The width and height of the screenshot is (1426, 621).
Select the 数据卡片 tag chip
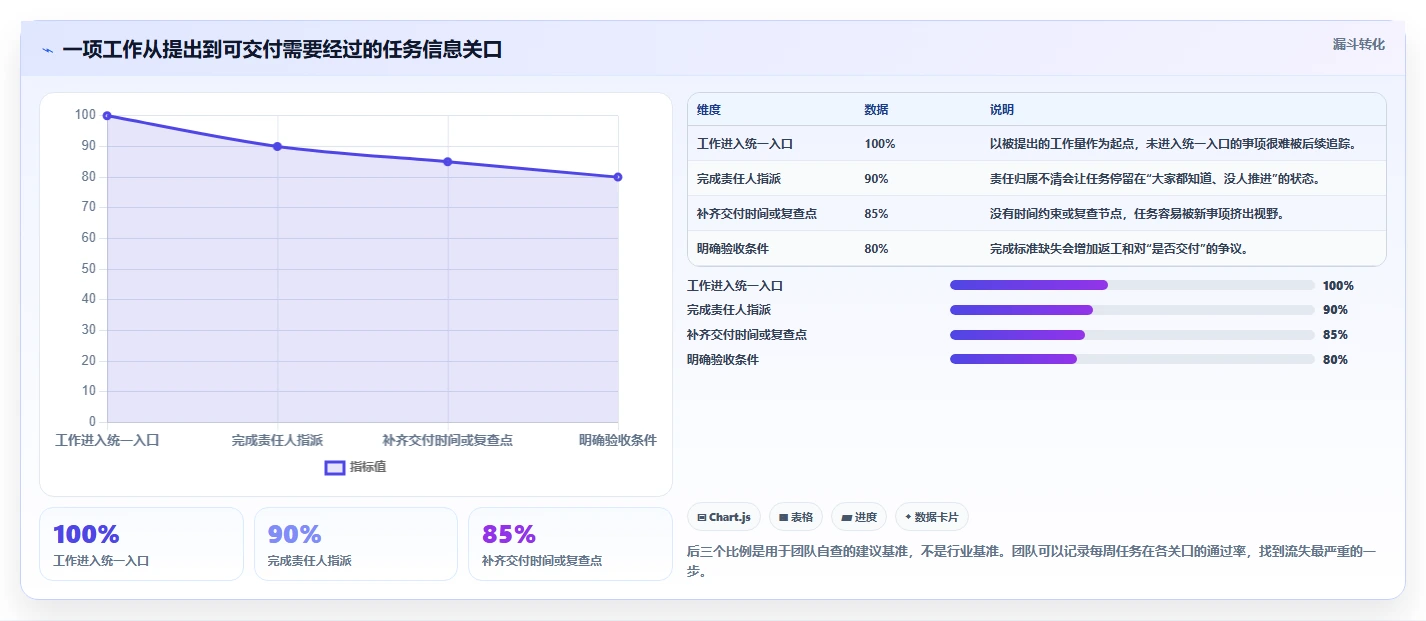tap(932, 517)
